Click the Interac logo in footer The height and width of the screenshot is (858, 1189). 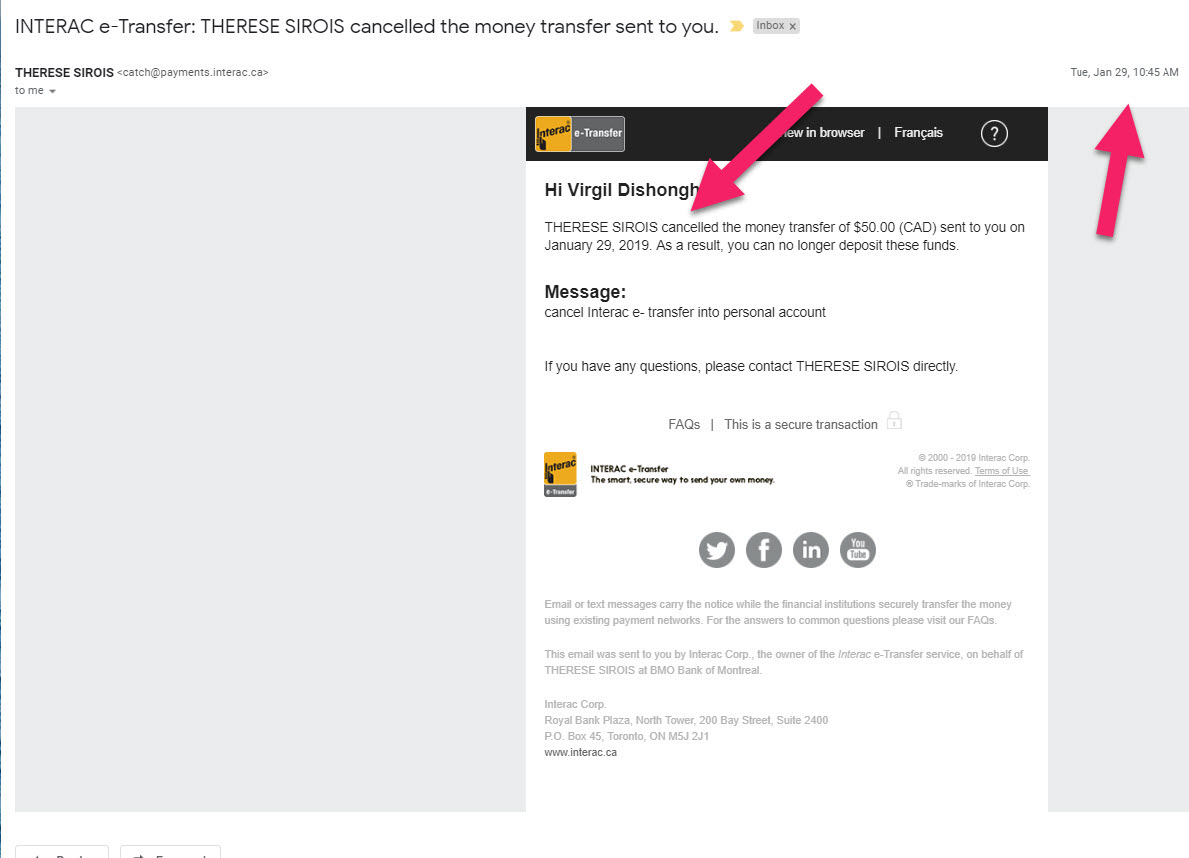tap(560, 474)
